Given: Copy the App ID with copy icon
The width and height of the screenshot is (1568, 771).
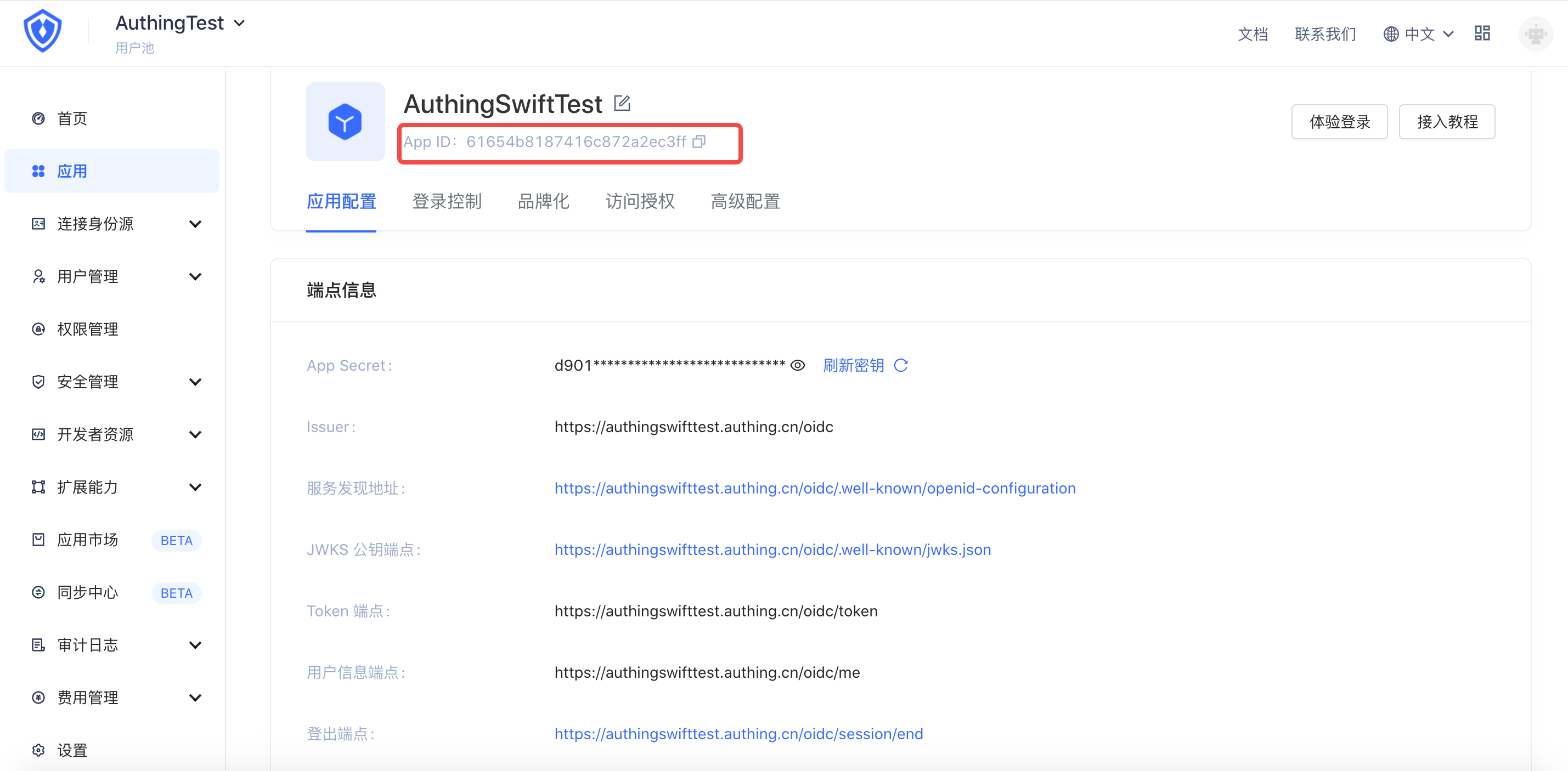Looking at the screenshot, I should tap(700, 142).
